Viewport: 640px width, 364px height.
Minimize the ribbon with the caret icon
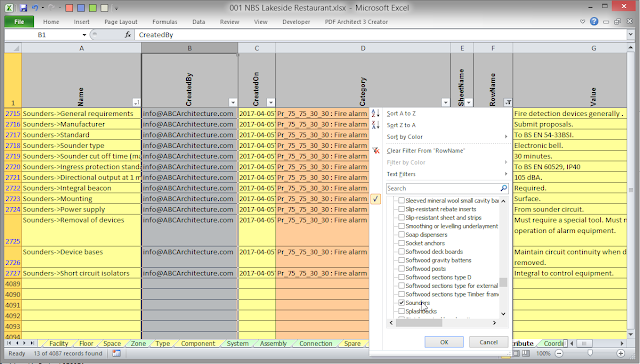(582, 22)
